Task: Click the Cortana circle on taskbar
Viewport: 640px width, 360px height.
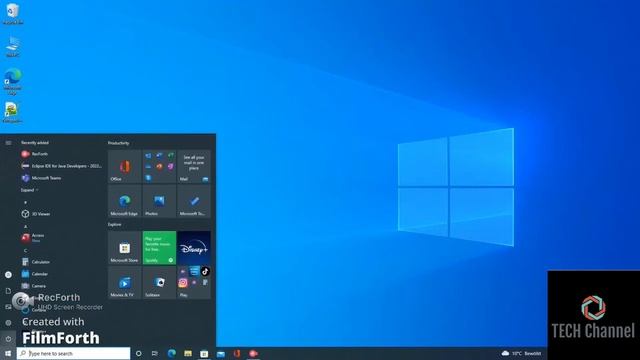Action: (138, 353)
